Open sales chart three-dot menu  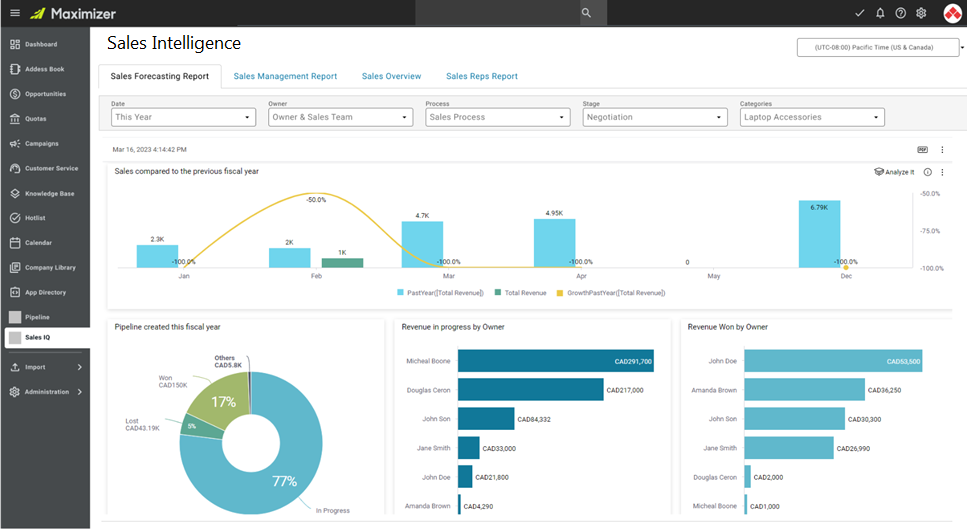click(x=942, y=172)
